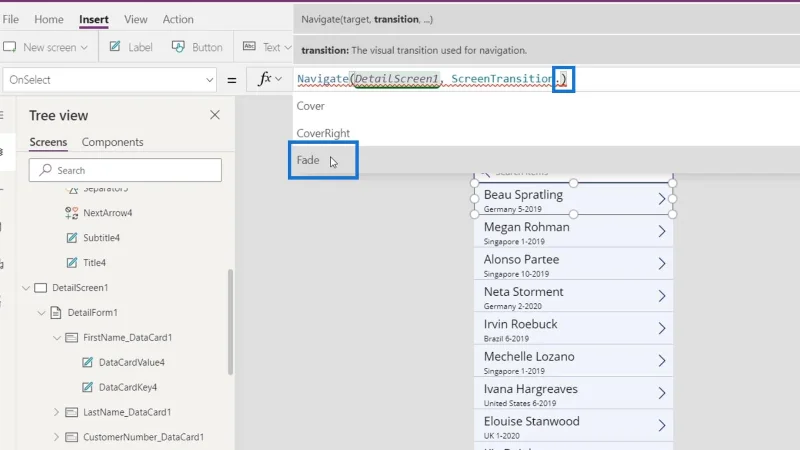Screen dimensions: 800x450
Task: Click the Tree view search box
Action: tap(125, 170)
